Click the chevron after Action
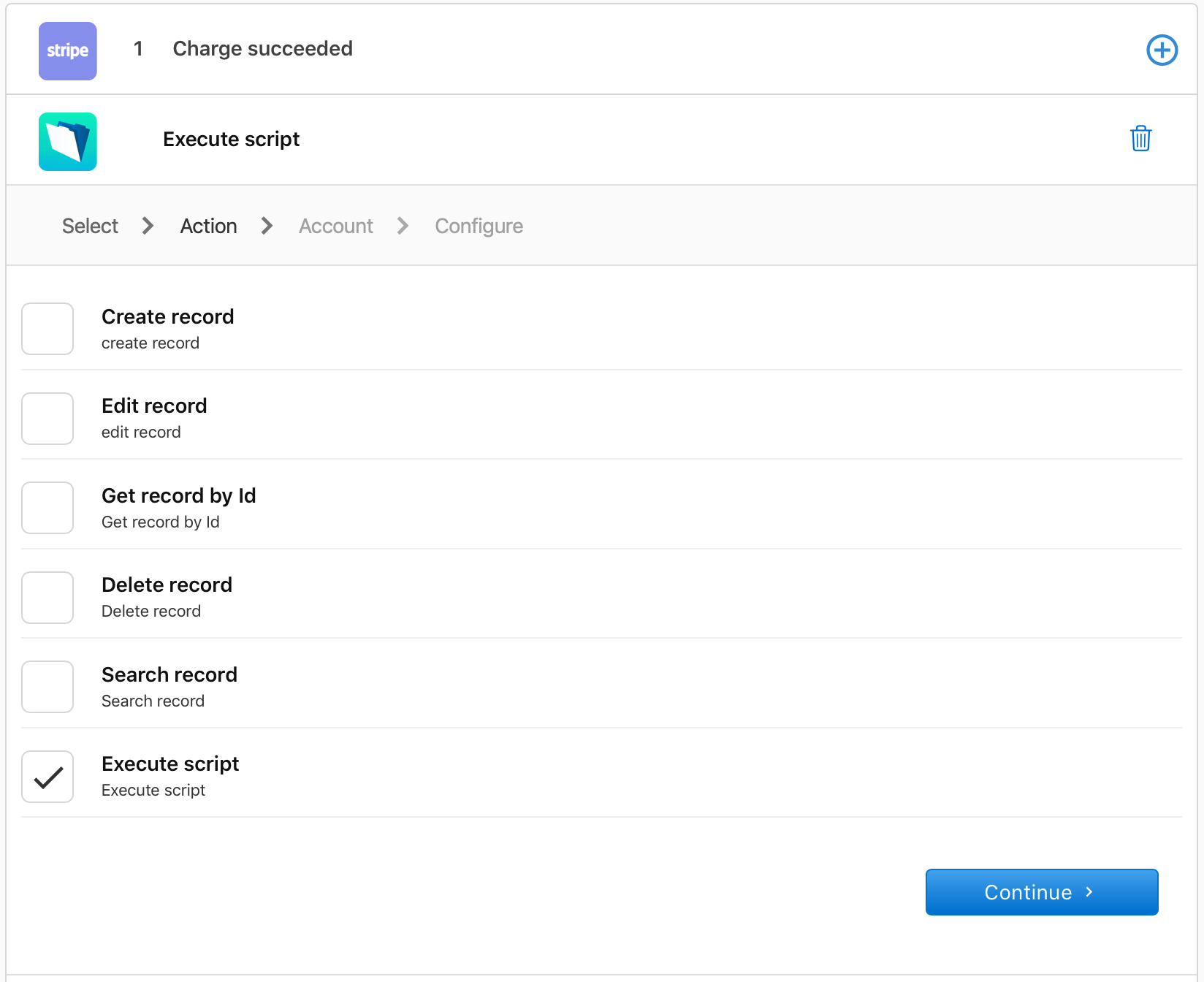The image size is (1204, 982). 267,226
